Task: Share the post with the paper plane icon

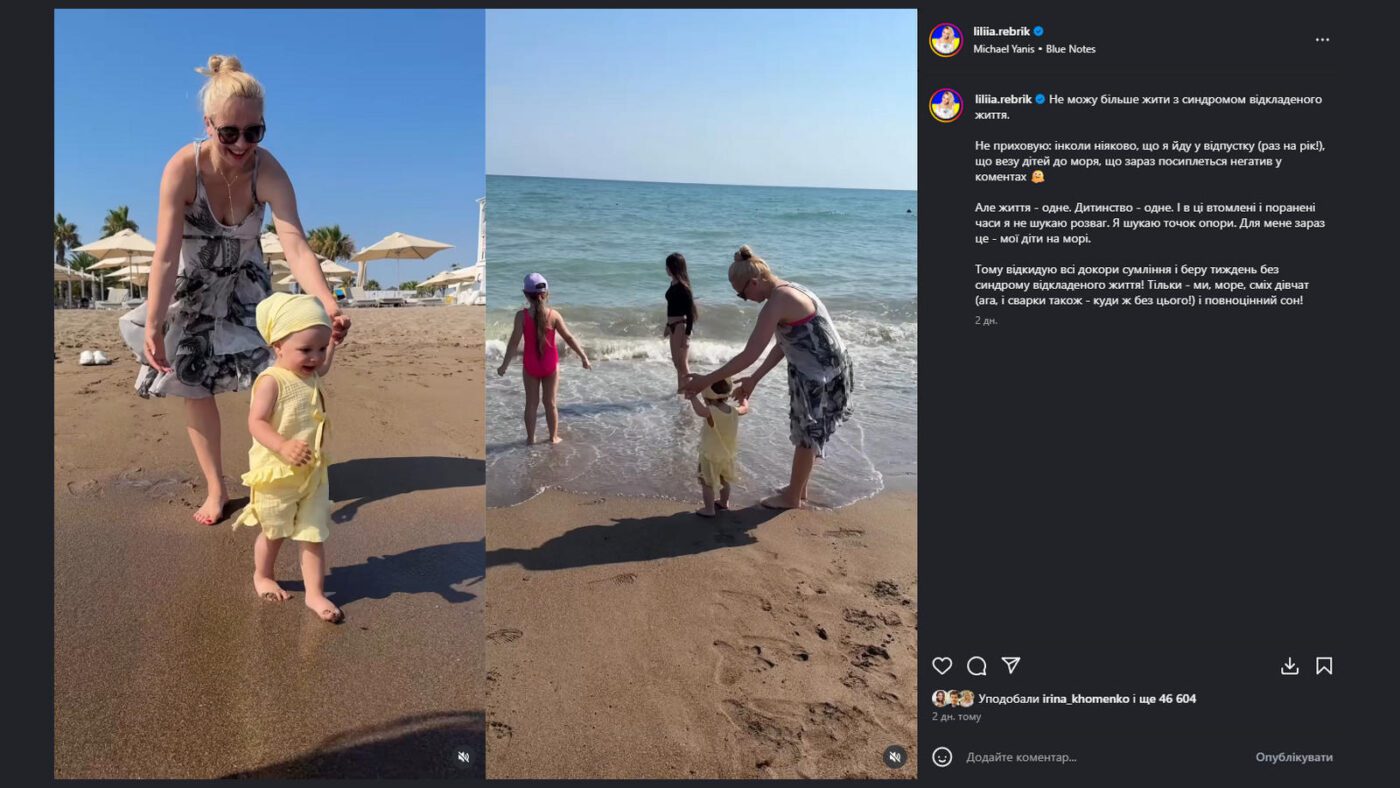Action: click(1011, 666)
